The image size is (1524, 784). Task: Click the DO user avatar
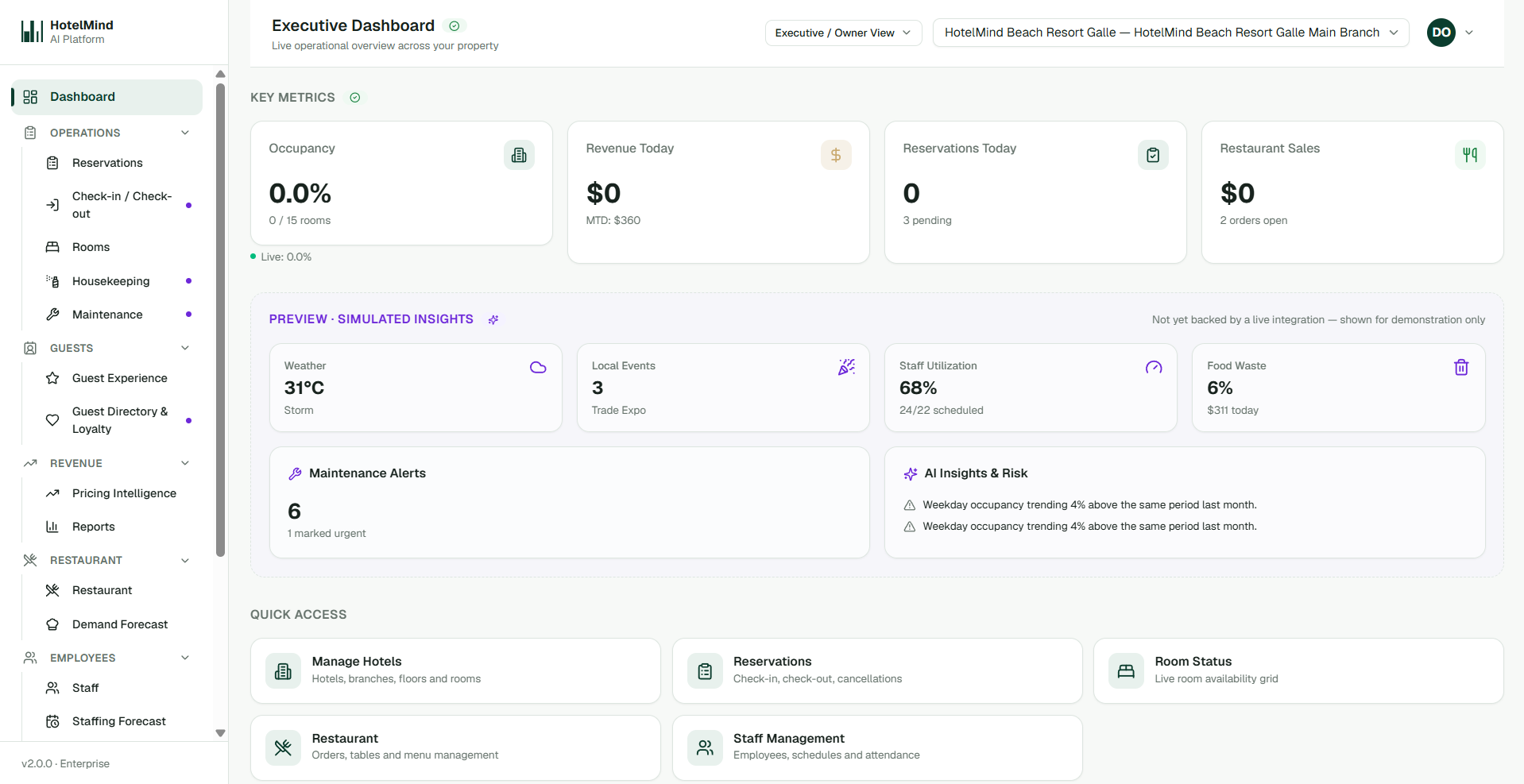[1441, 33]
